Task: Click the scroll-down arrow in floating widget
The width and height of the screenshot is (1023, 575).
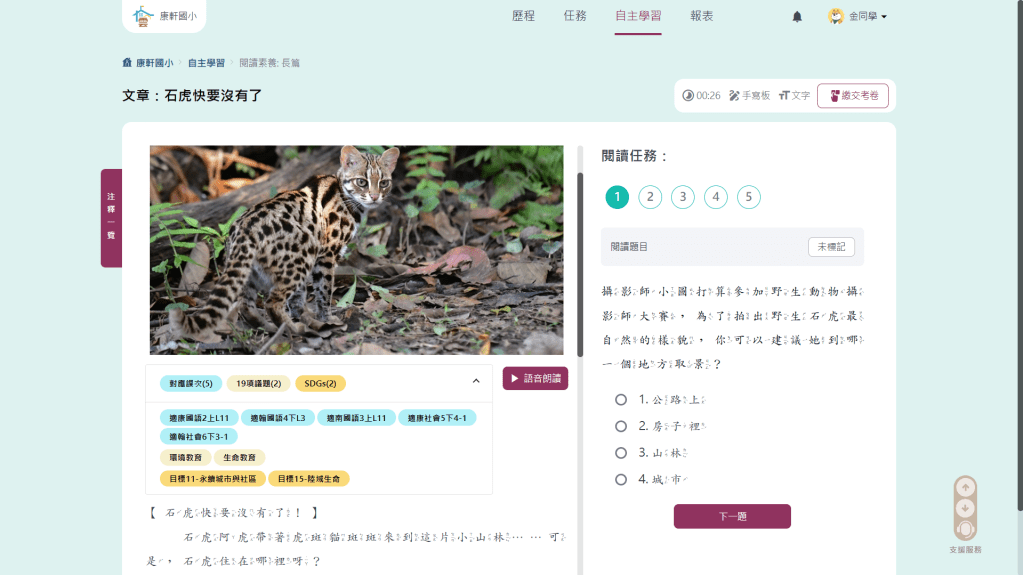Action: click(965, 508)
